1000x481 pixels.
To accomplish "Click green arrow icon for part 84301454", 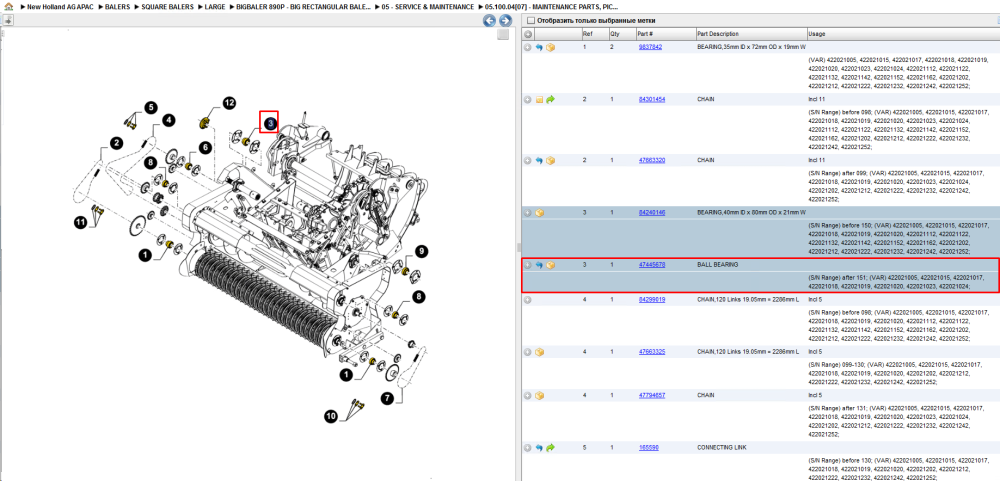I will pos(550,100).
